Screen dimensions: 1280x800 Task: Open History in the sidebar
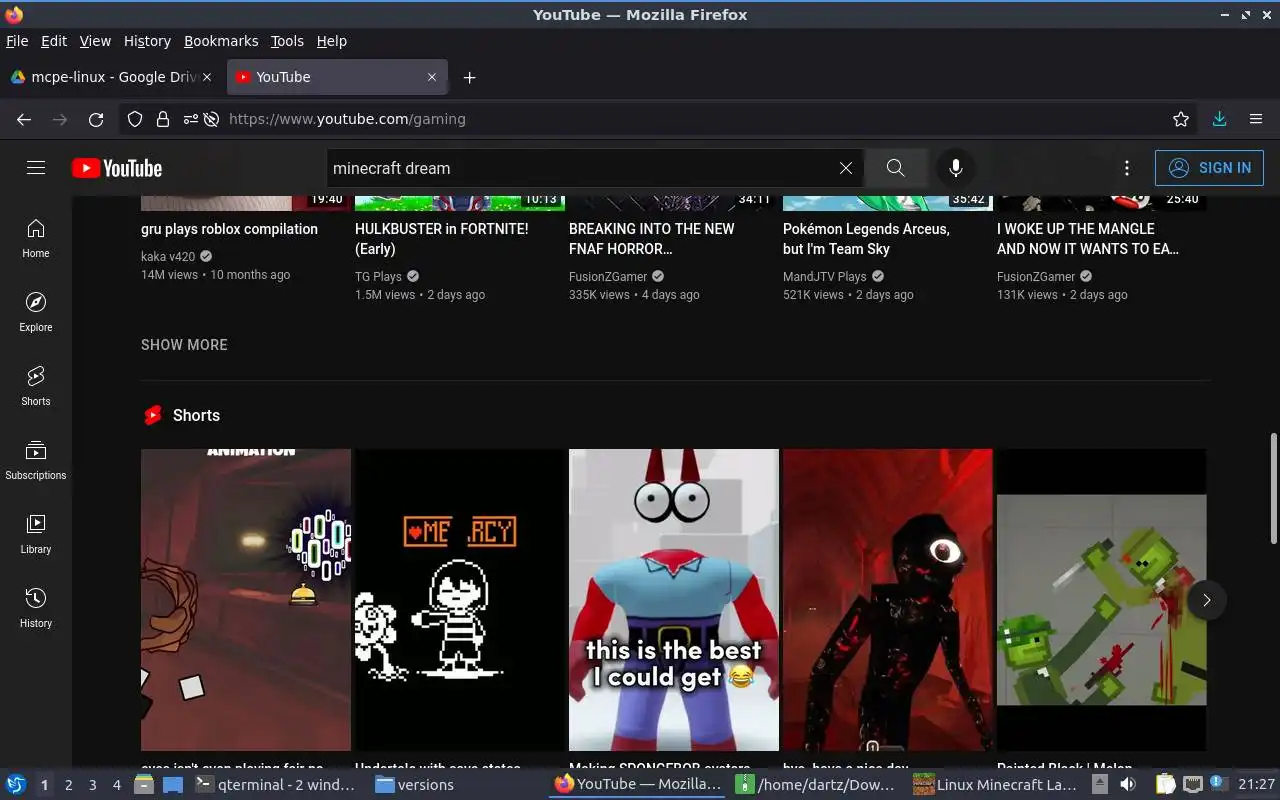[x=36, y=608]
